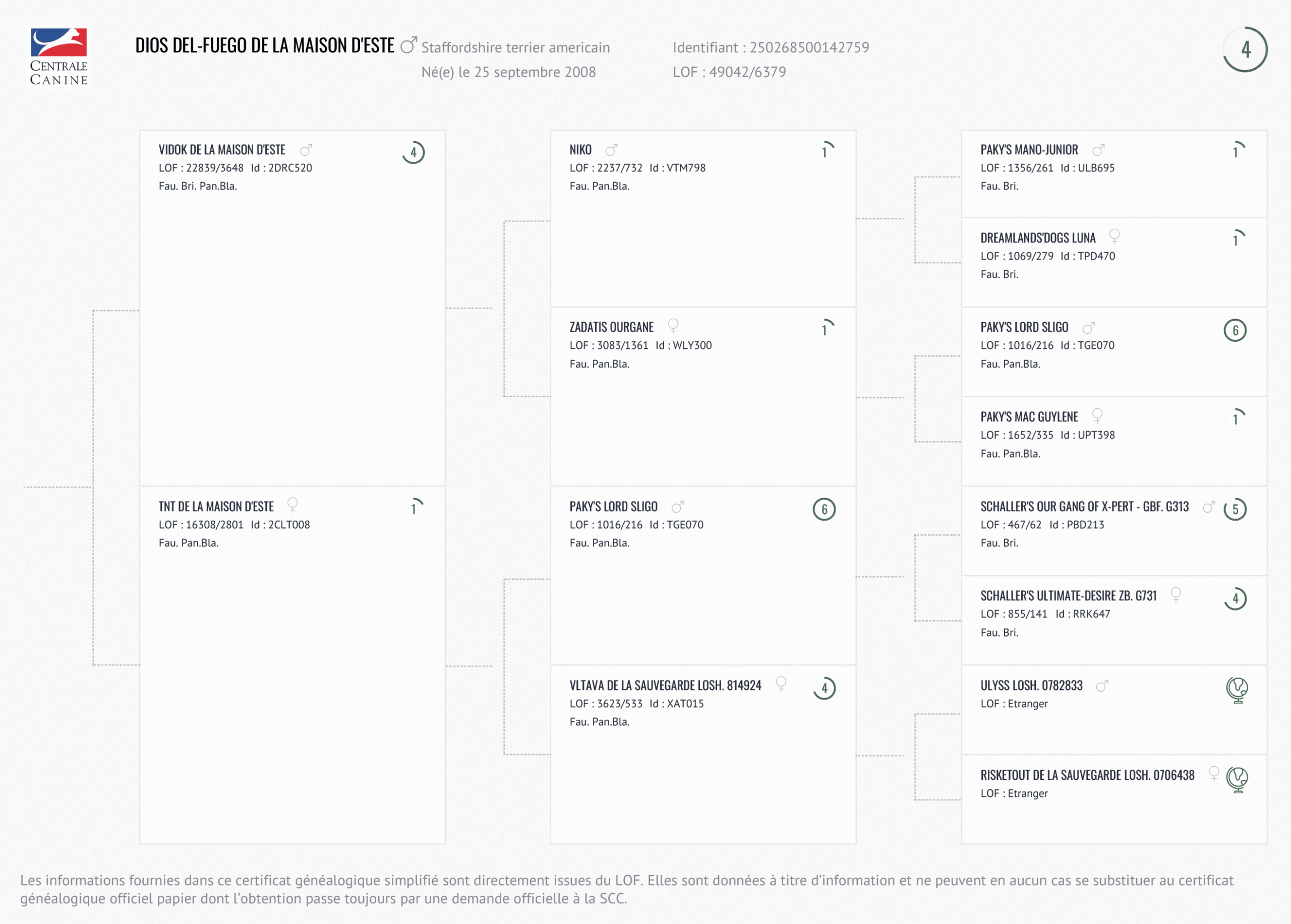Click the badge on Vltava de la Sauvegarde
This screenshot has width=1291, height=924.
pyautogui.click(x=824, y=689)
